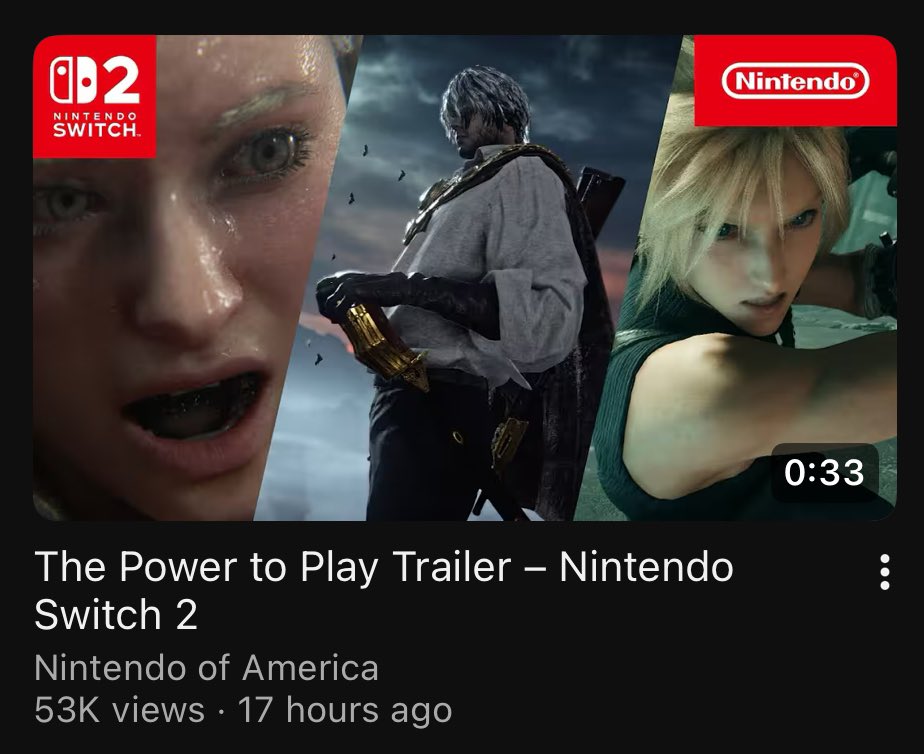
Task: Open the three-dot more options menu
Action: pos(885,571)
